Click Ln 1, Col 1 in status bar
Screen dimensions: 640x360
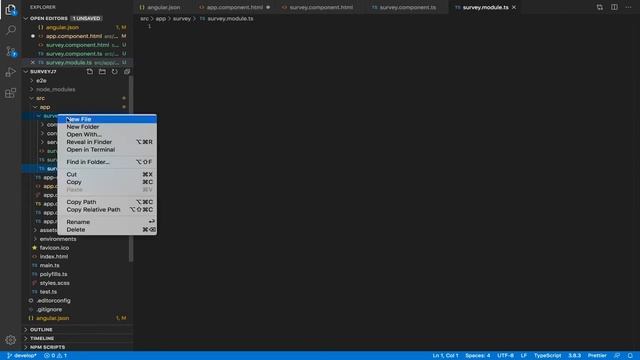[x=445, y=356]
